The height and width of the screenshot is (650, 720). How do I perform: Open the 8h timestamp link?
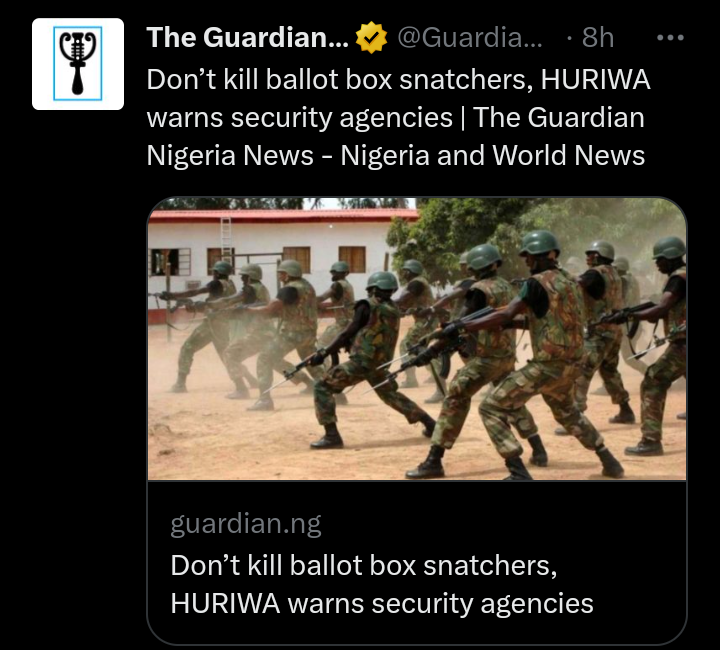coord(598,38)
